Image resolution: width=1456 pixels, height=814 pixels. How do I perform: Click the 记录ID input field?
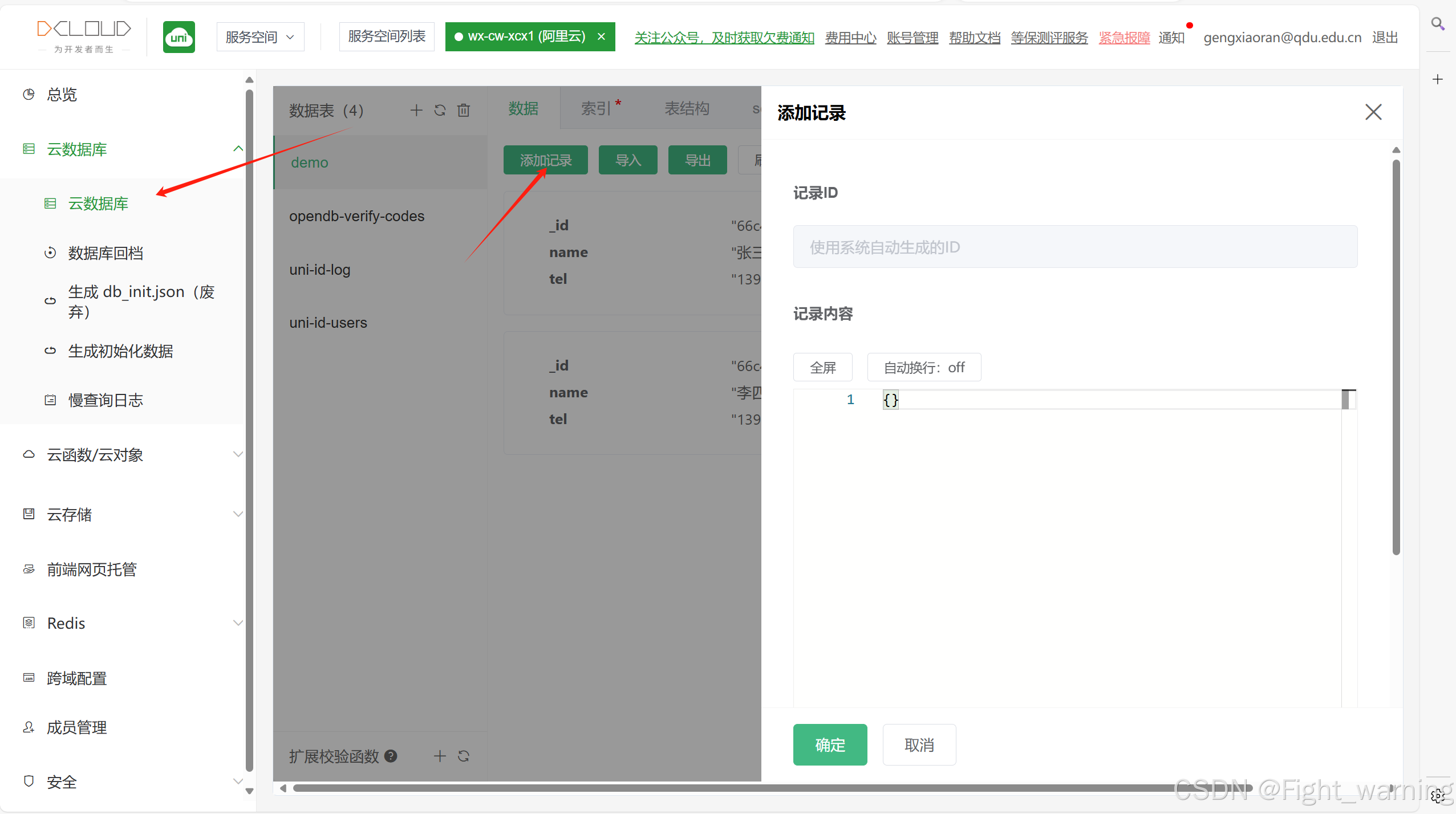(1074, 247)
